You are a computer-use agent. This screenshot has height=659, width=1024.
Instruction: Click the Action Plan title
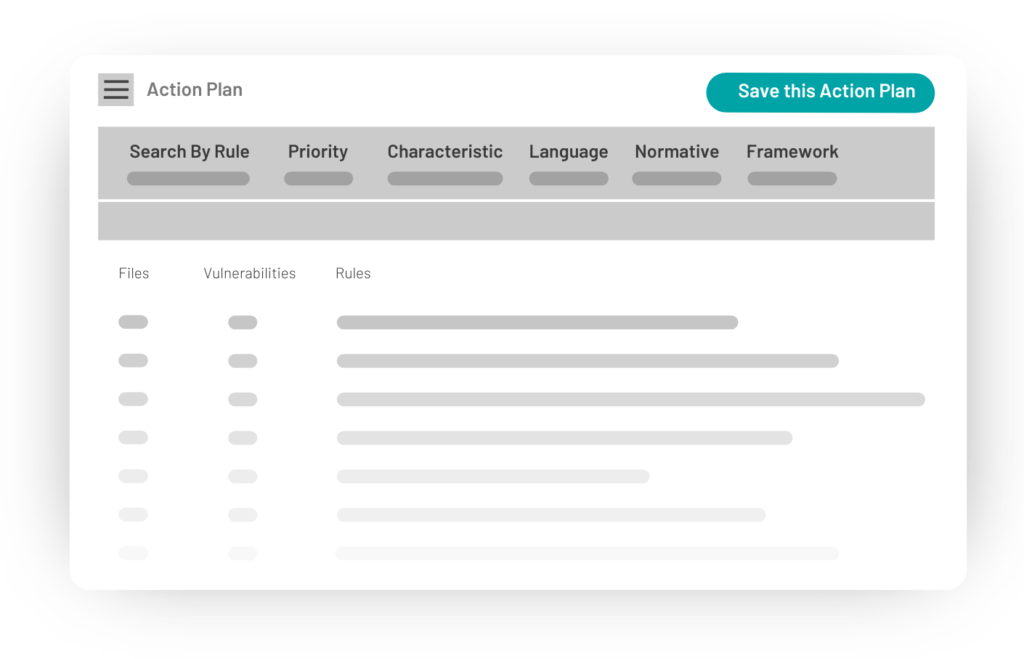coord(194,89)
